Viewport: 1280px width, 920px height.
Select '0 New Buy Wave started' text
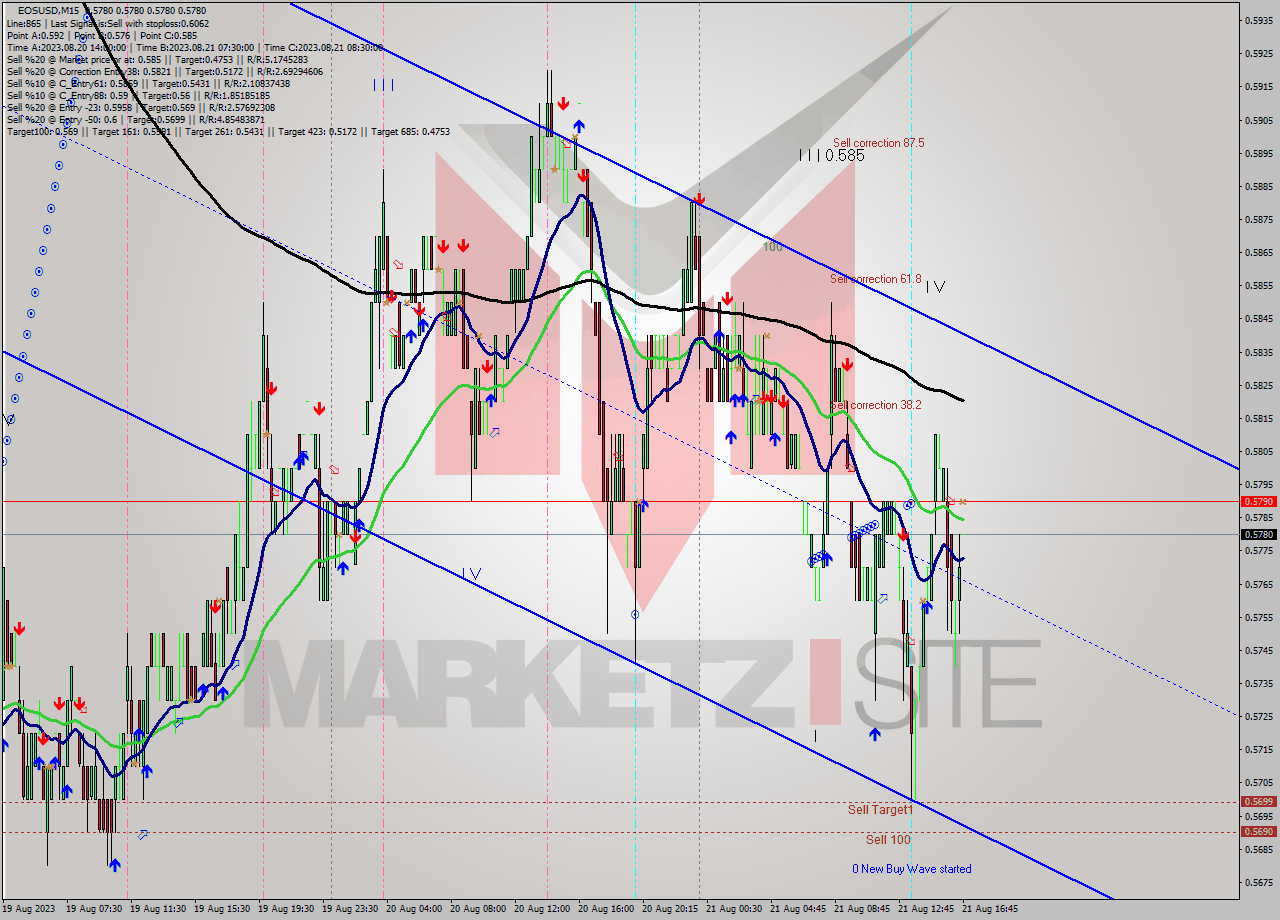point(911,869)
